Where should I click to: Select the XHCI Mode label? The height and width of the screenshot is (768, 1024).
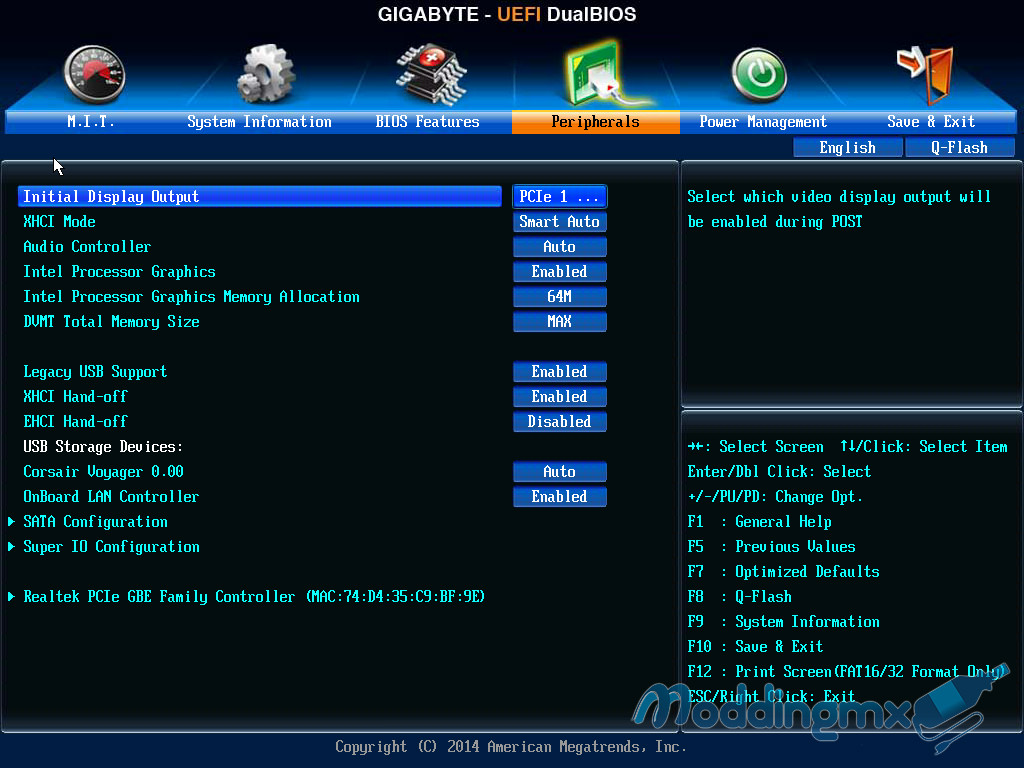click(x=59, y=221)
